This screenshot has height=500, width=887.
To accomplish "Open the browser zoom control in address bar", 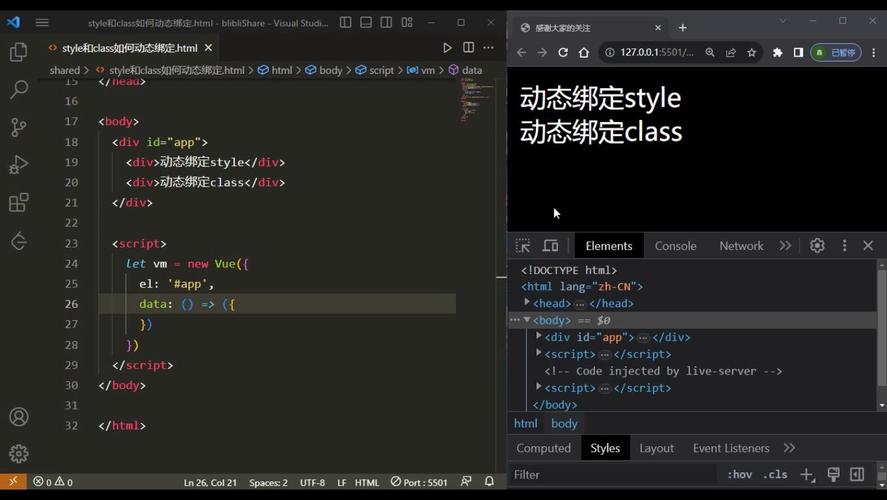I will [x=709, y=53].
